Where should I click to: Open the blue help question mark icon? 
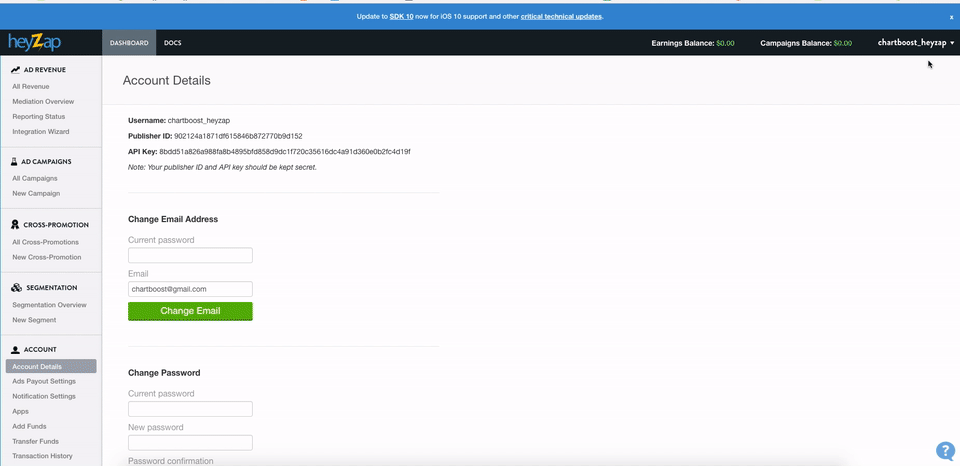pyautogui.click(x=945, y=451)
